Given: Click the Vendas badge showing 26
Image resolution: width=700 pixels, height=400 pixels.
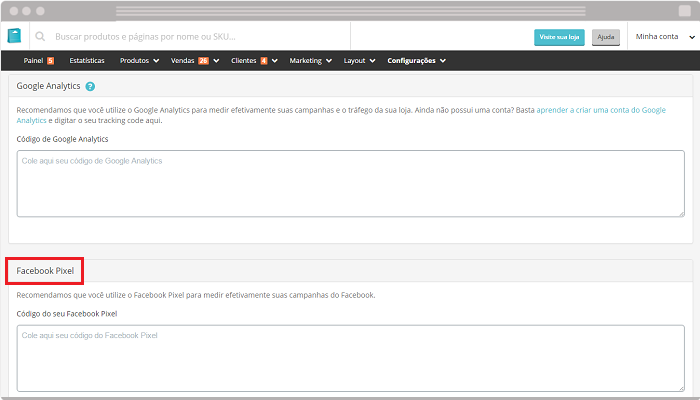Looking at the screenshot, I should coord(203,61).
